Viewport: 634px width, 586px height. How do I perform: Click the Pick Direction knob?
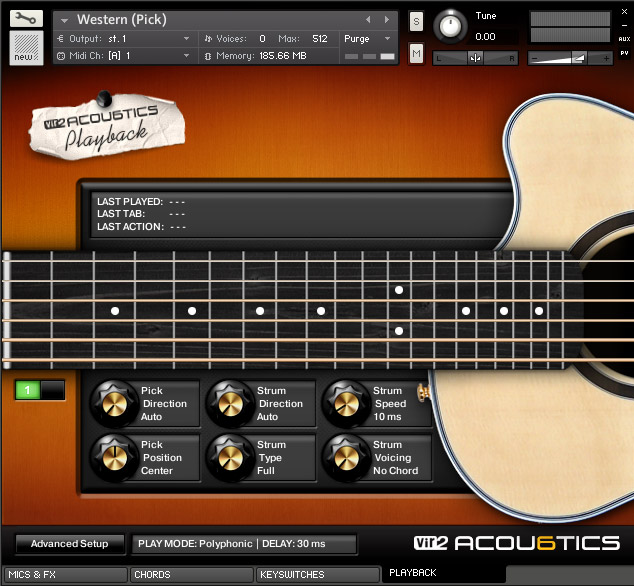(x=114, y=404)
